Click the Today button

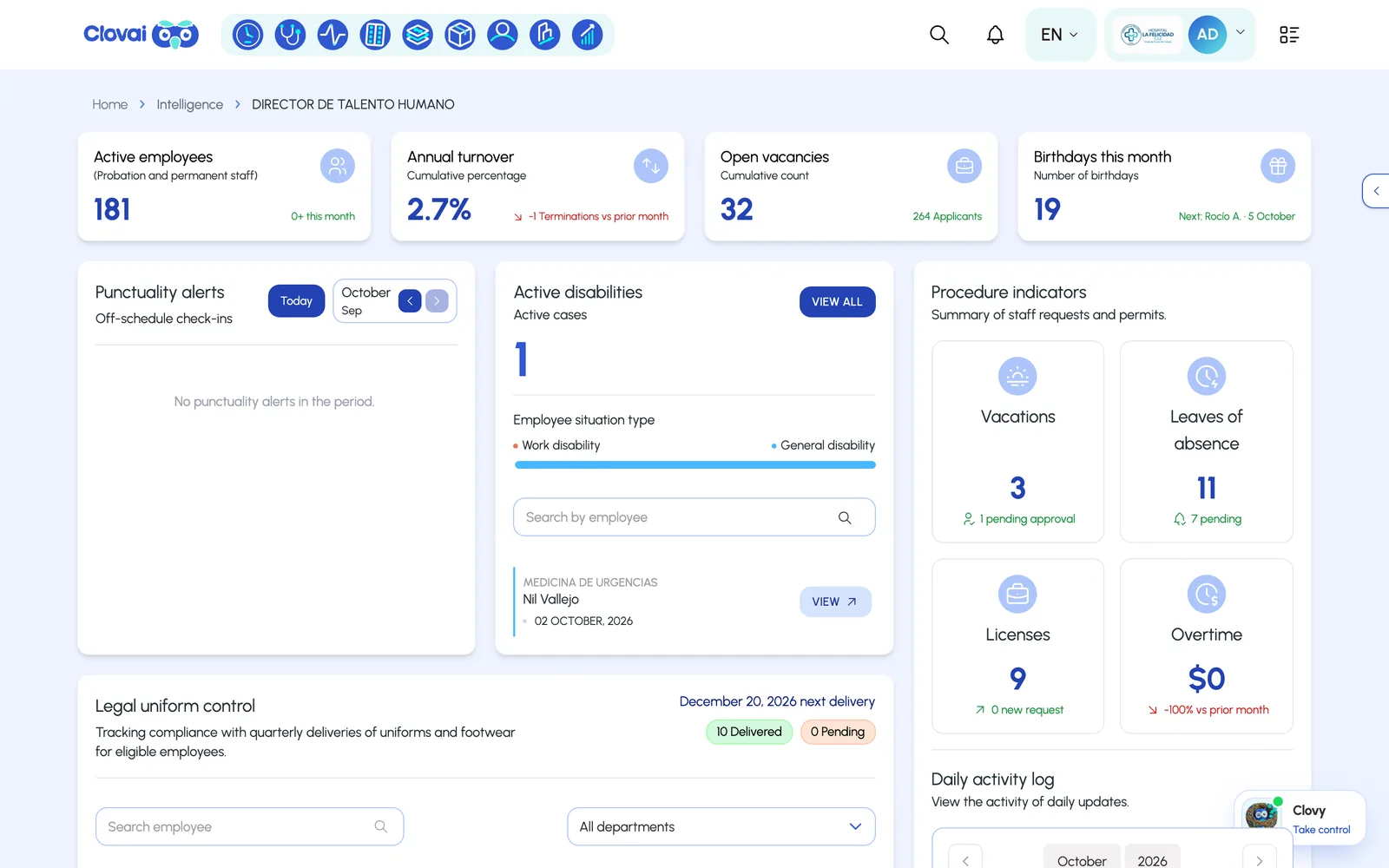[x=296, y=301]
